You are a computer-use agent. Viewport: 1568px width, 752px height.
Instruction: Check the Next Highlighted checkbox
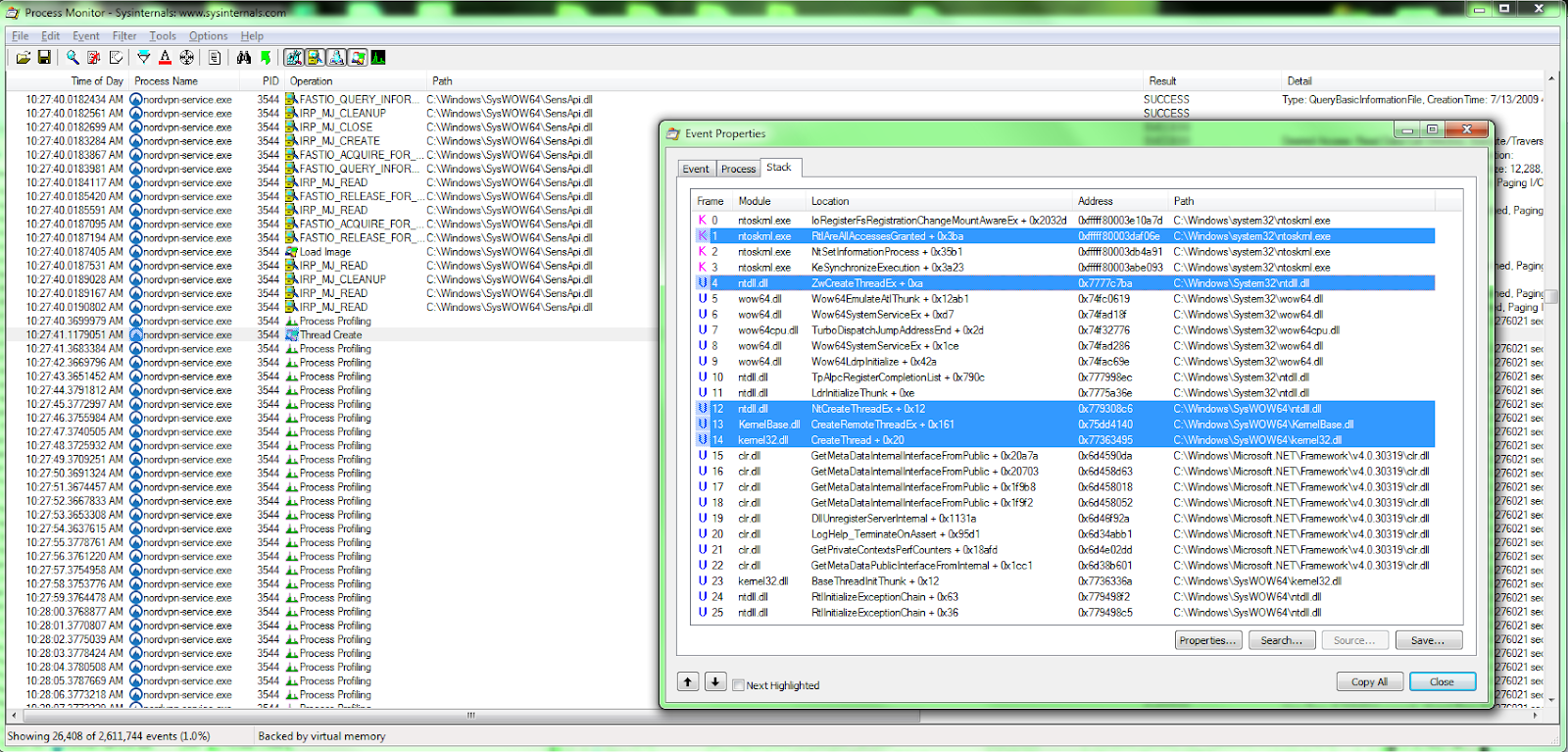(x=738, y=685)
